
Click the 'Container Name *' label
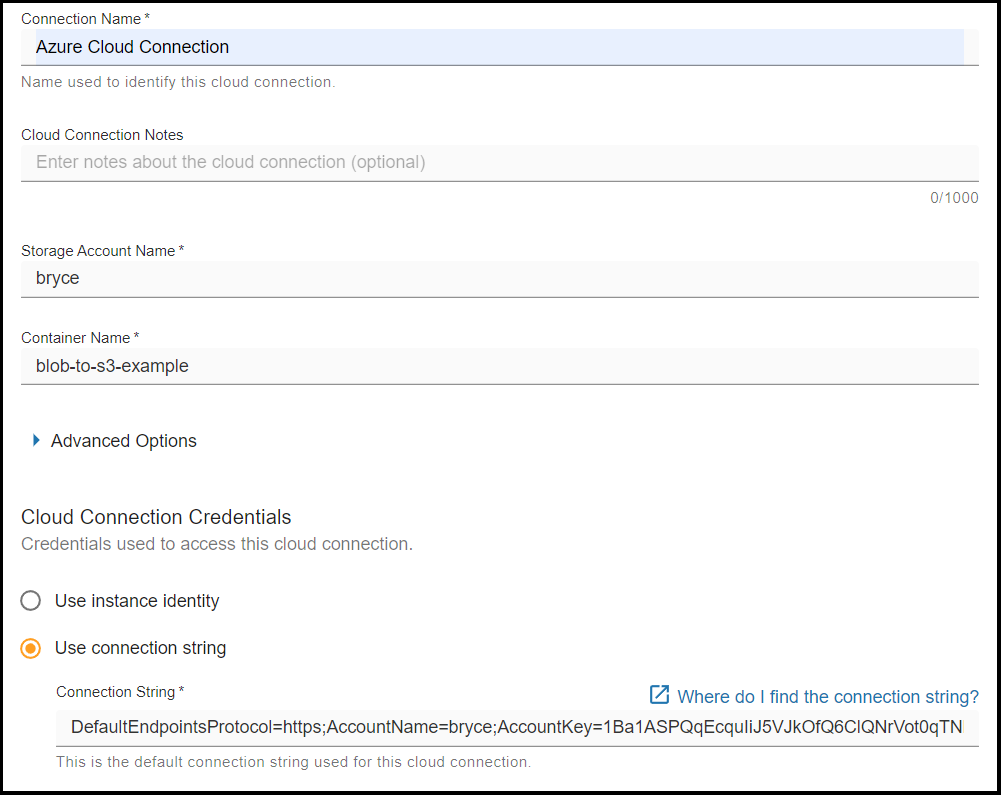[80, 338]
